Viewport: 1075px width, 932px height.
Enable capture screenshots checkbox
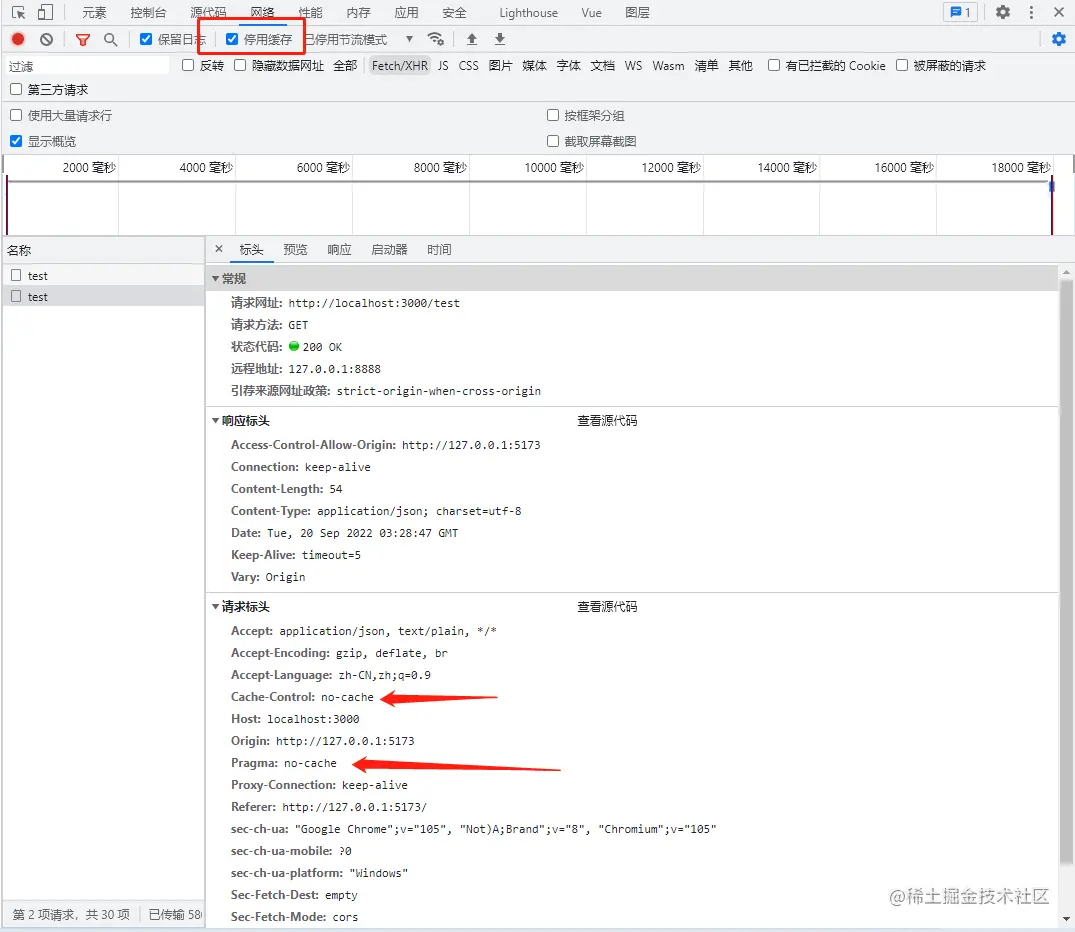[x=553, y=141]
